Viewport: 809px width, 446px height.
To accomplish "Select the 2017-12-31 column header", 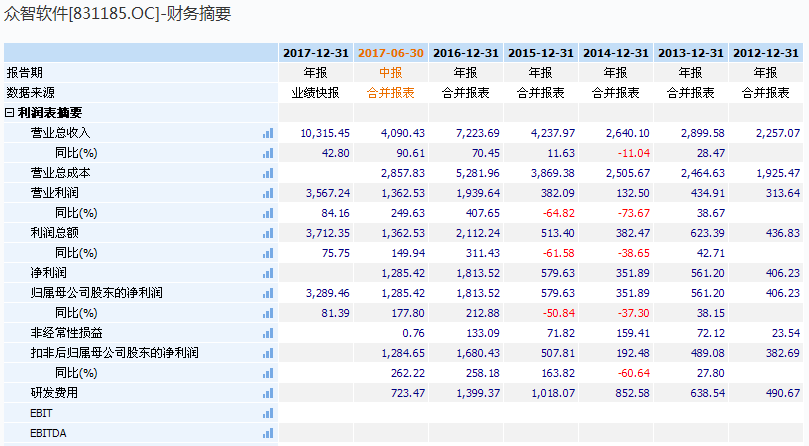I will pyautogui.click(x=316, y=53).
